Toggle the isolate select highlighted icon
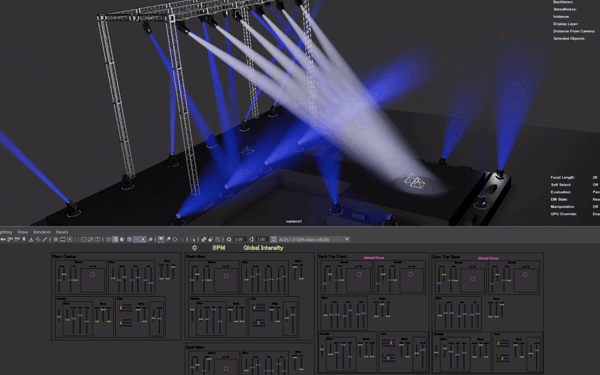600x375 pixels. [161, 239]
